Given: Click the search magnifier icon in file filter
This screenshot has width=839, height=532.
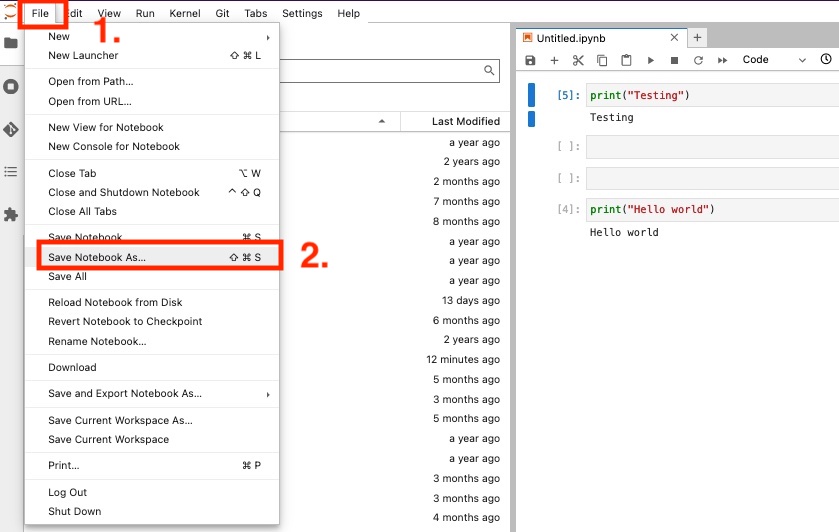Looking at the screenshot, I should 489,70.
